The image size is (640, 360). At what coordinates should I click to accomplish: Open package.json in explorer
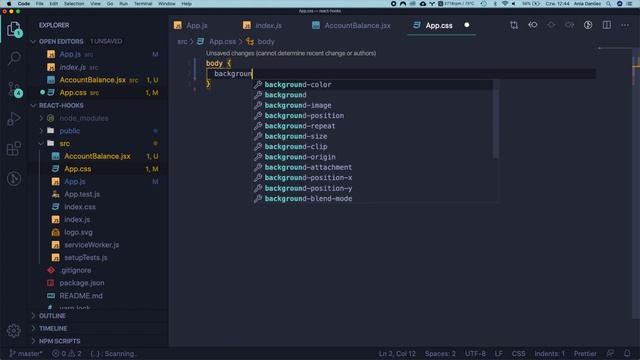pos(82,283)
